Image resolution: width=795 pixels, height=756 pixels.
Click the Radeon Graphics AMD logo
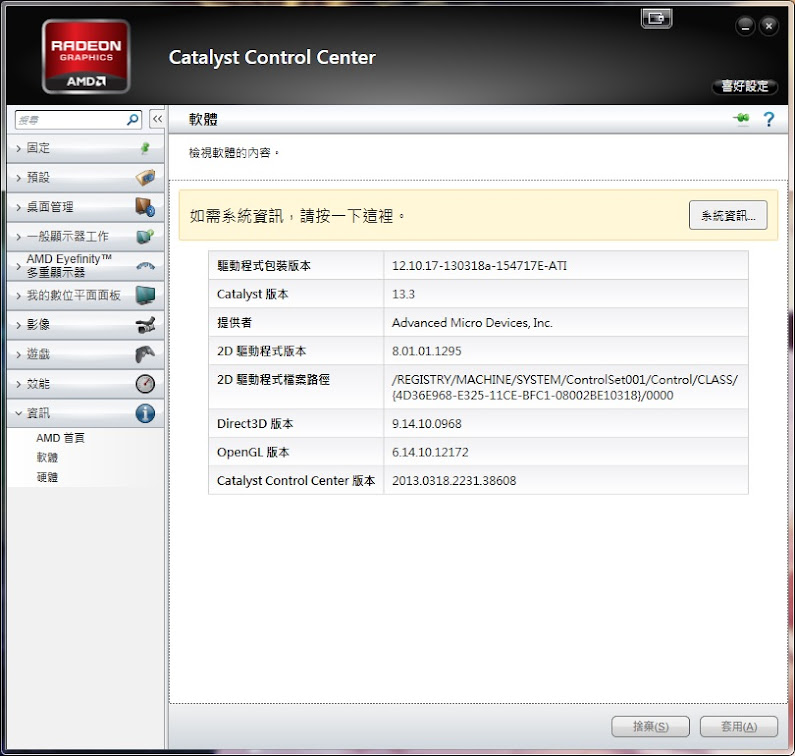coord(86,56)
